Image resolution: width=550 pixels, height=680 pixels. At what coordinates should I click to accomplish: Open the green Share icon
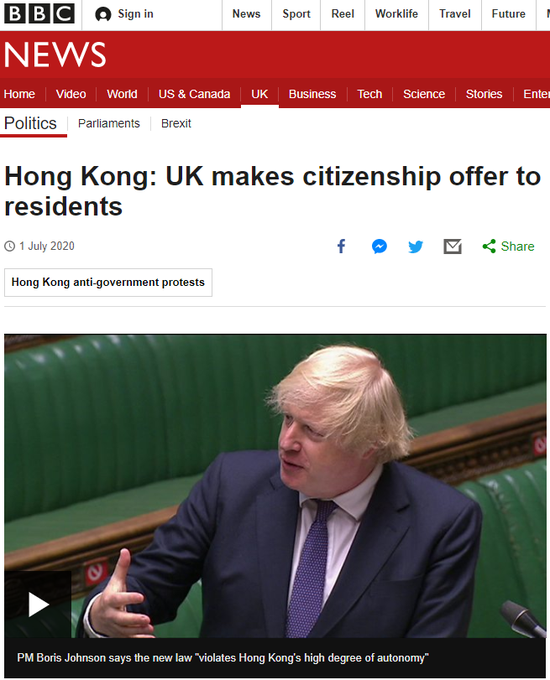click(x=489, y=246)
